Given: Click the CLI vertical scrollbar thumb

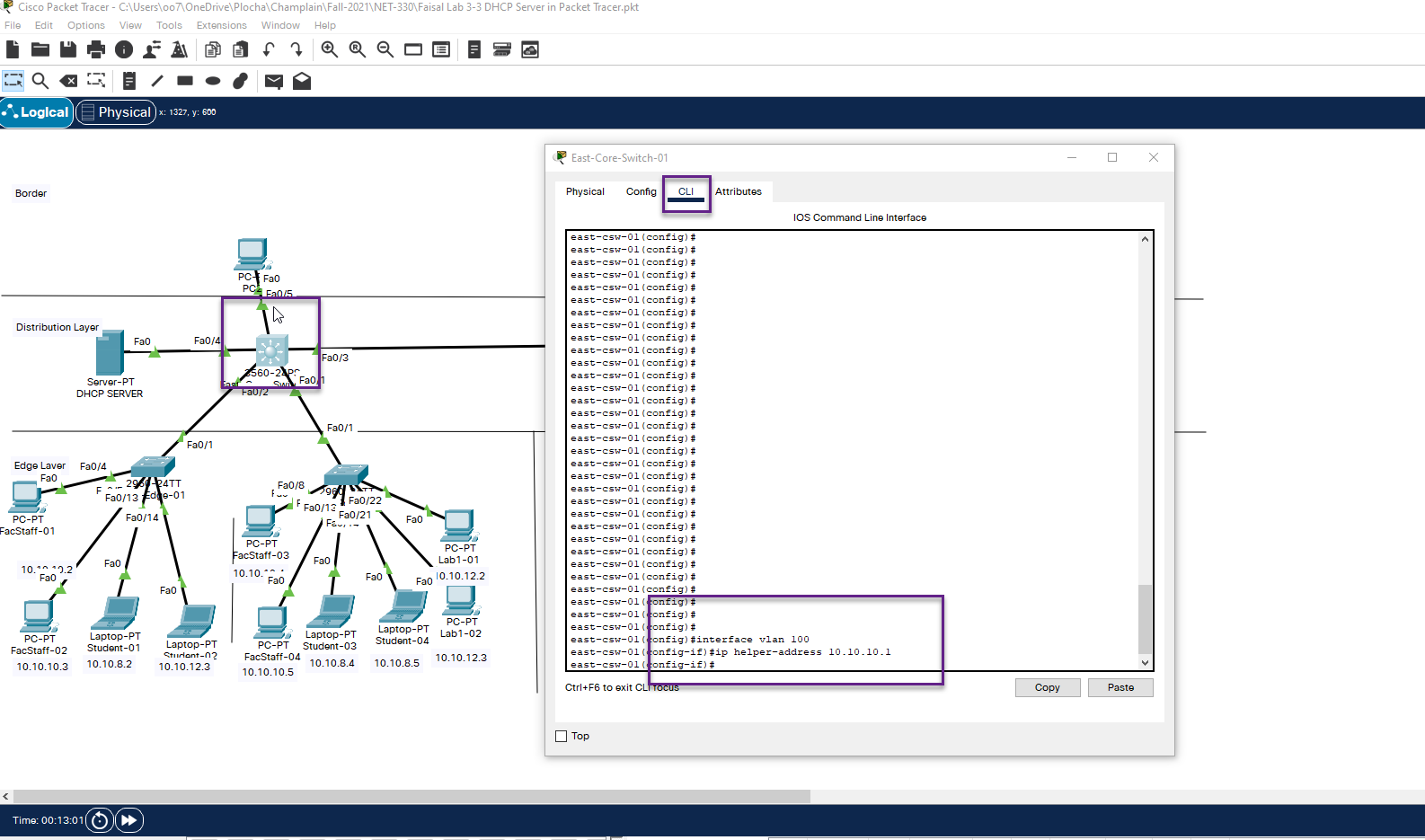Looking at the screenshot, I should pos(1145,619).
